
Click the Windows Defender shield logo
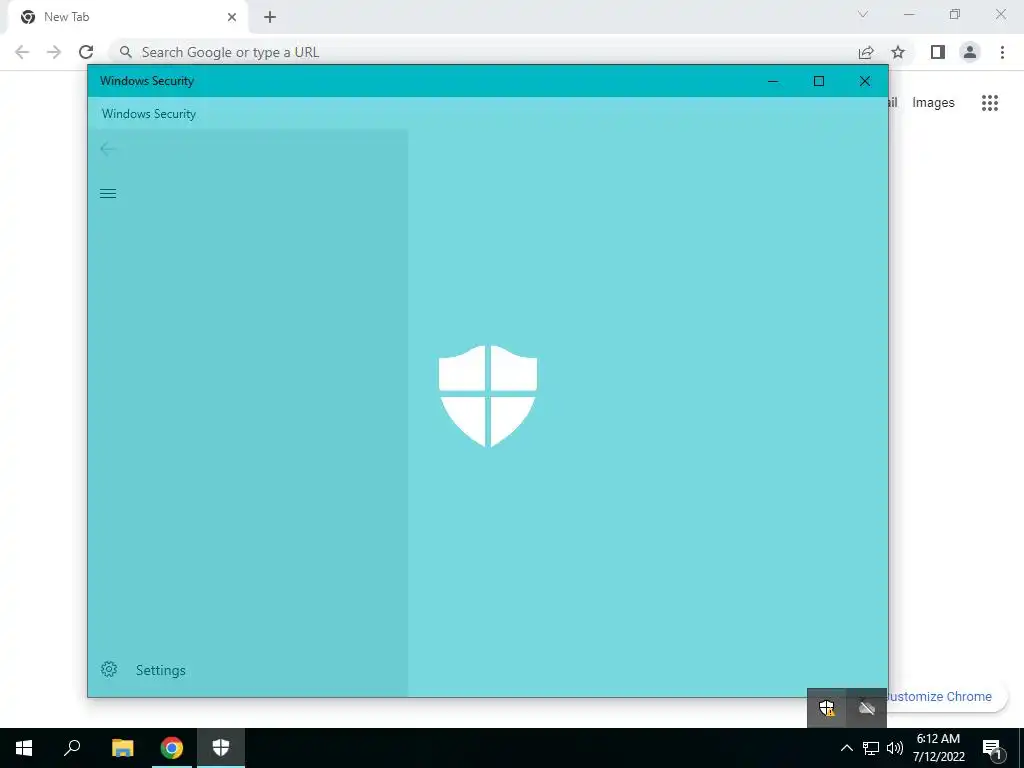tap(488, 396)
